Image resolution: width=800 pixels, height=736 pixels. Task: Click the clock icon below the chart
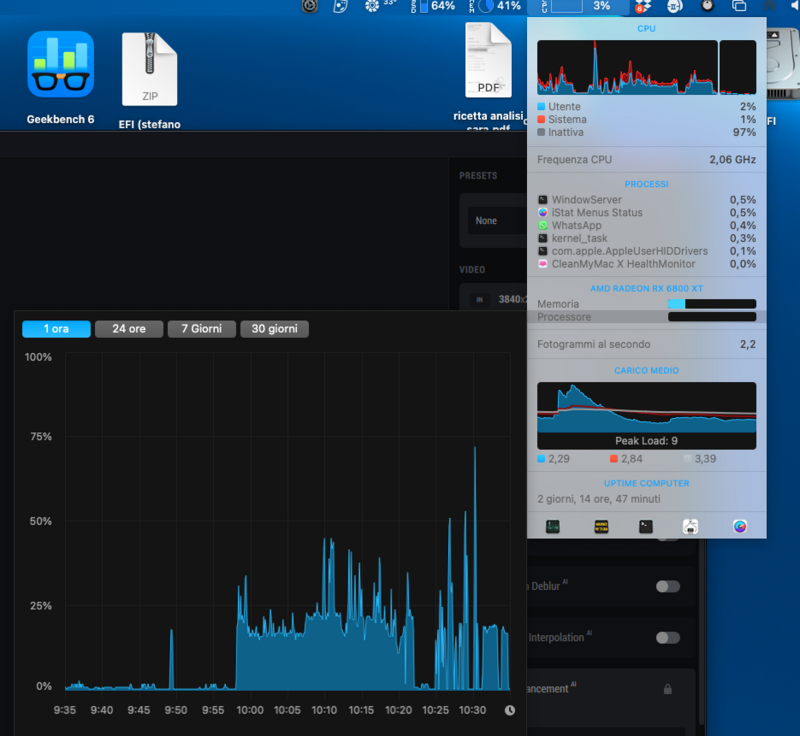510,710
